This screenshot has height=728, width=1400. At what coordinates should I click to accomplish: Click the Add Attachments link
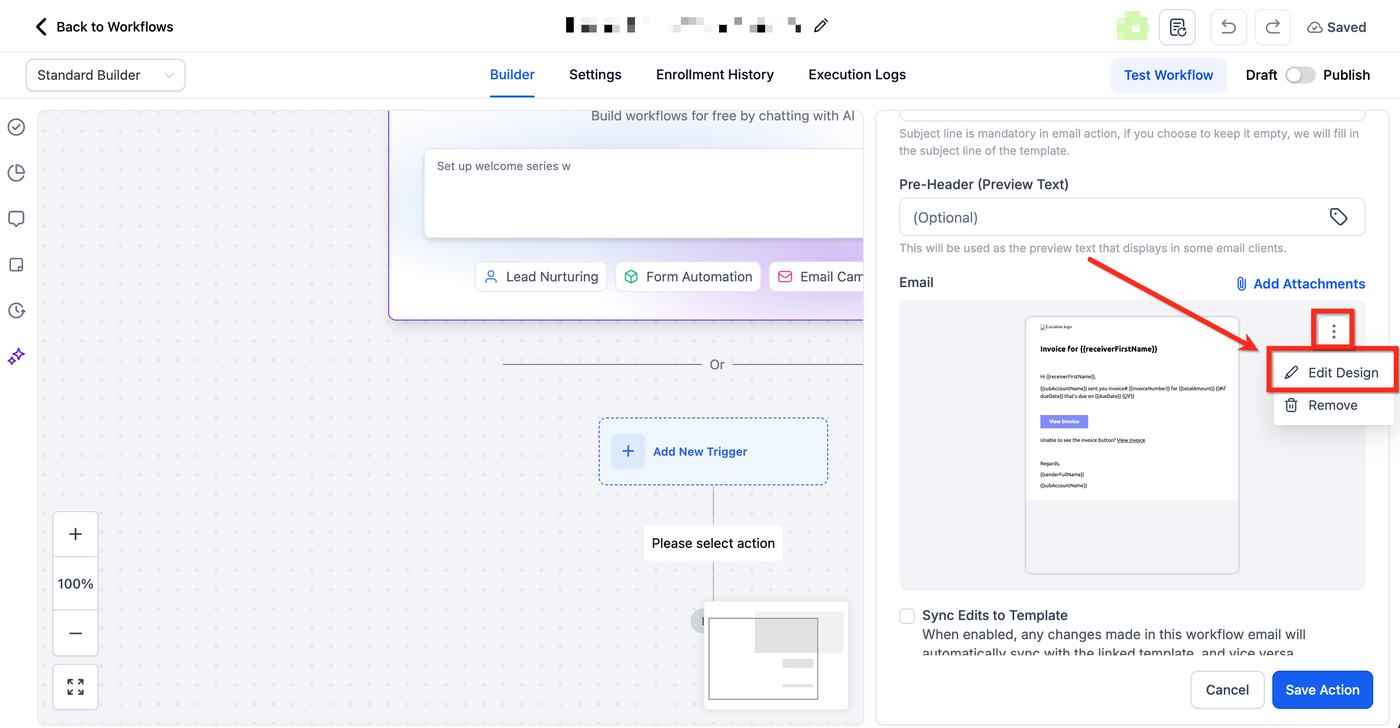coord(1300,284)
